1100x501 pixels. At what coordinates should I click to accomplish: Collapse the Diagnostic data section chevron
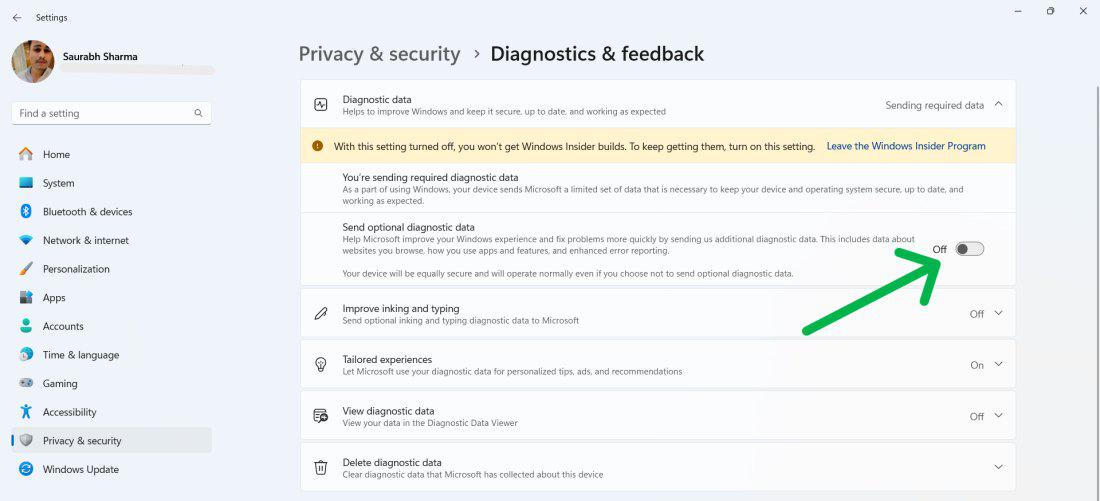point(998,104)
